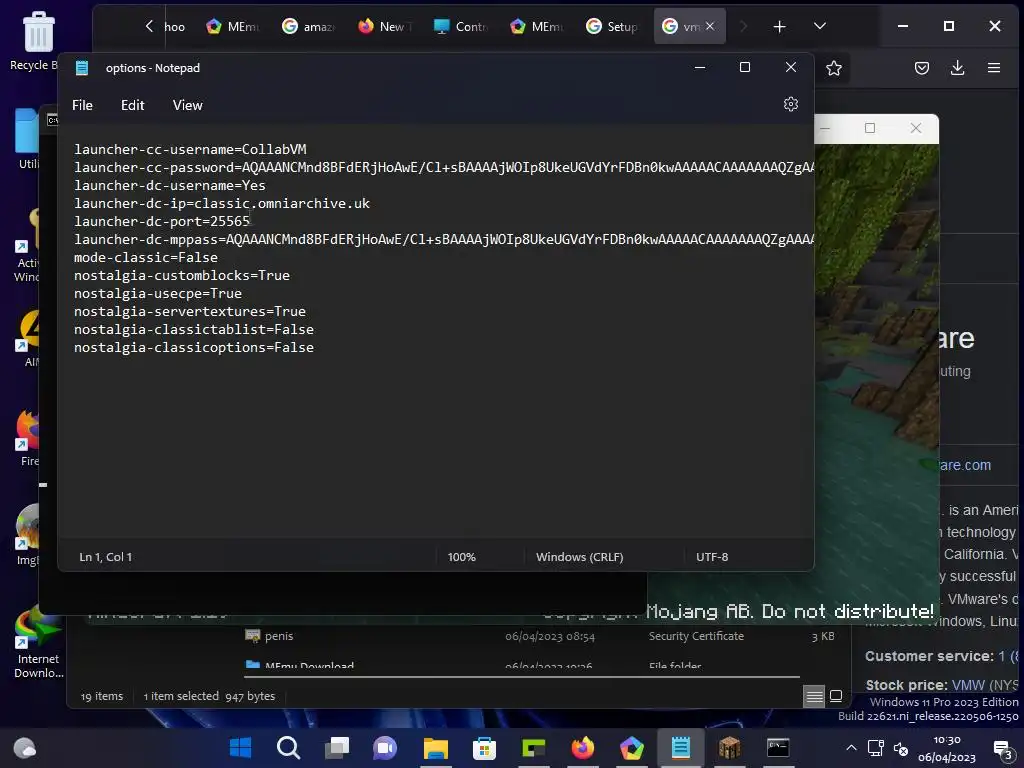This screenshot has width=1024, height=768.
Task: Click the launcher-dc-port=25565 line
Action: (x=162, y=221)
